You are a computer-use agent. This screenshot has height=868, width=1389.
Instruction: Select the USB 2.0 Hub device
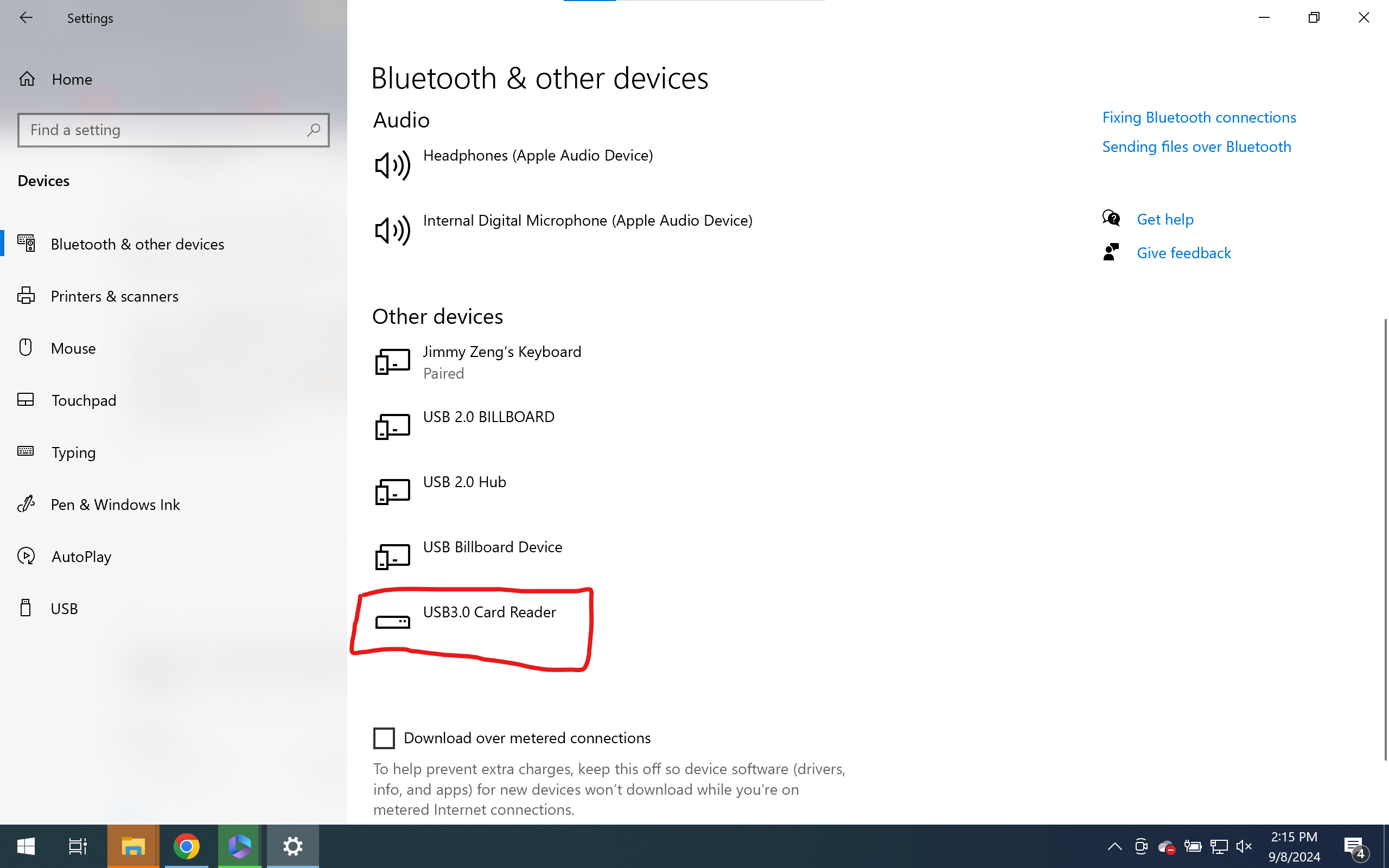(608, 492)
